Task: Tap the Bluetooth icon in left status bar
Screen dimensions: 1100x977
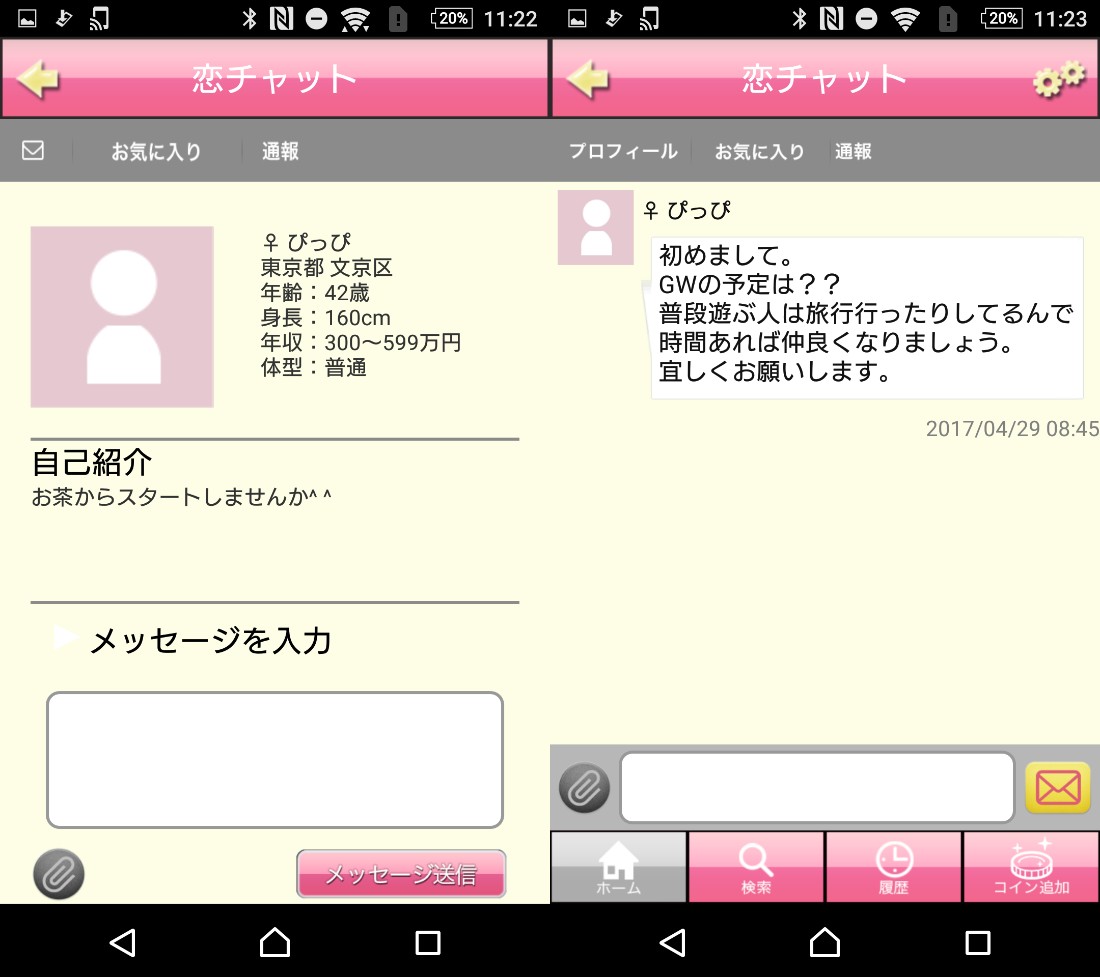Action: coord(250,19)
